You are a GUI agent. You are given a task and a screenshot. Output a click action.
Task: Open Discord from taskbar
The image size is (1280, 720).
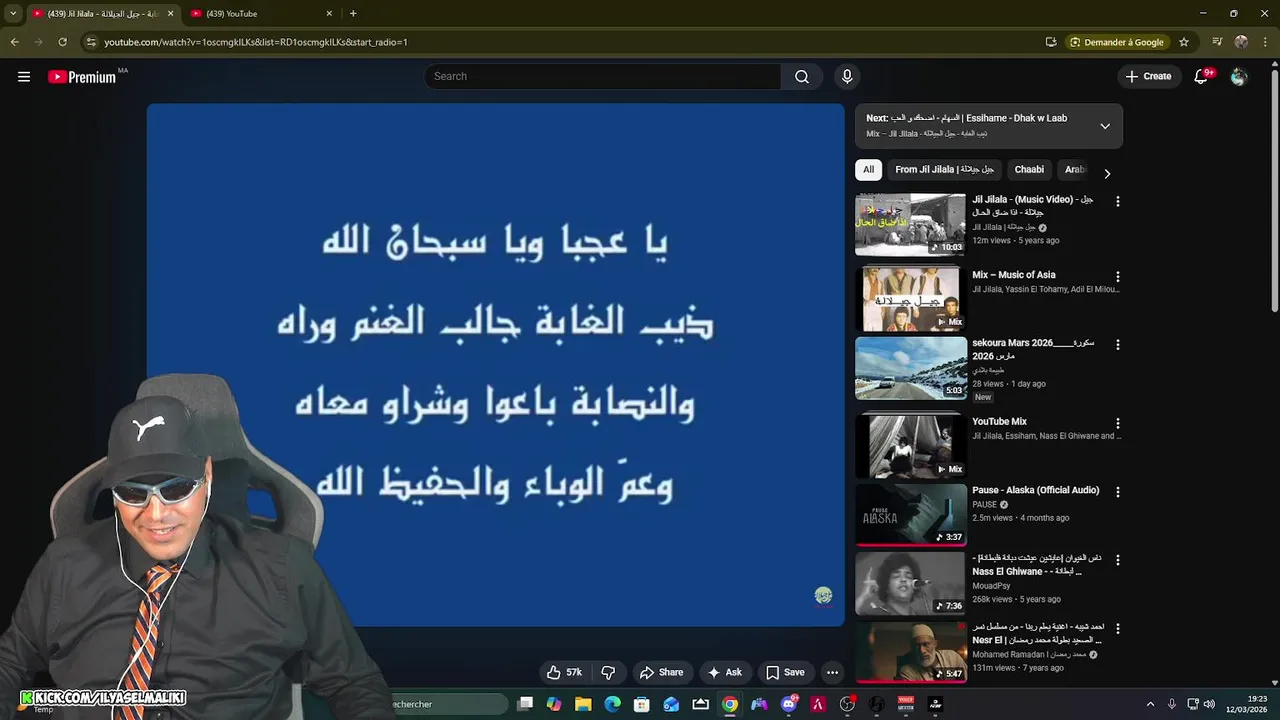789,704
